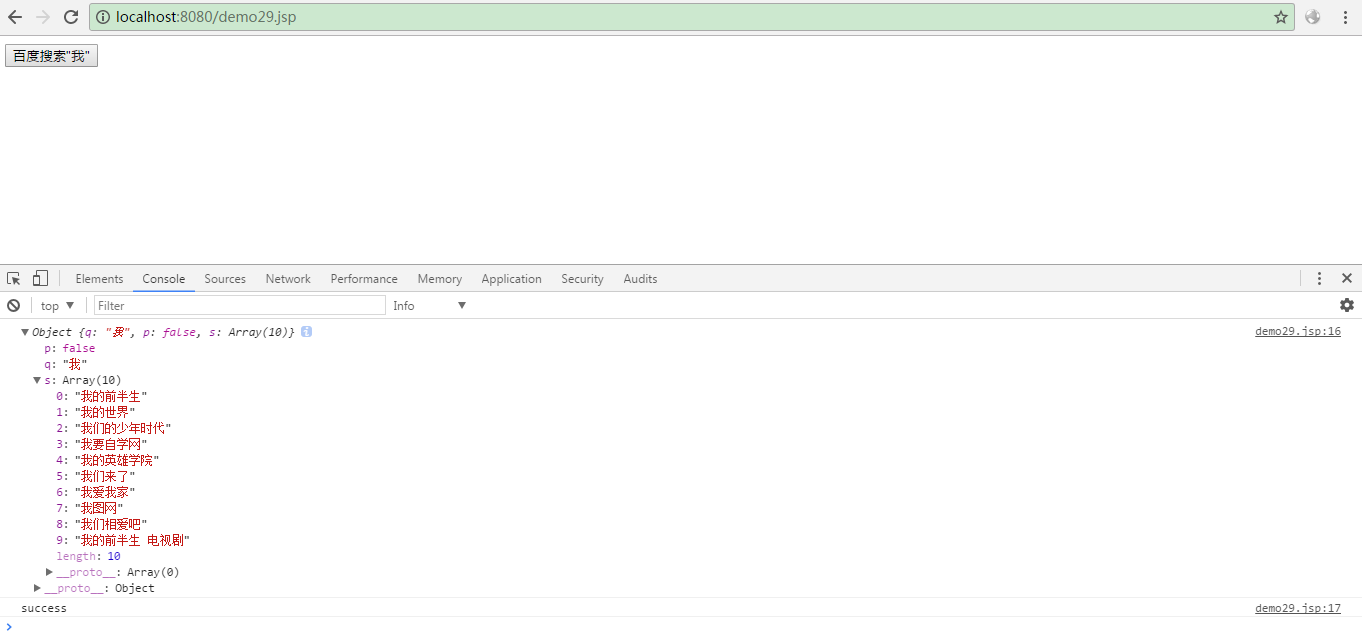Toggle device toolbar icon

point(40,279)
